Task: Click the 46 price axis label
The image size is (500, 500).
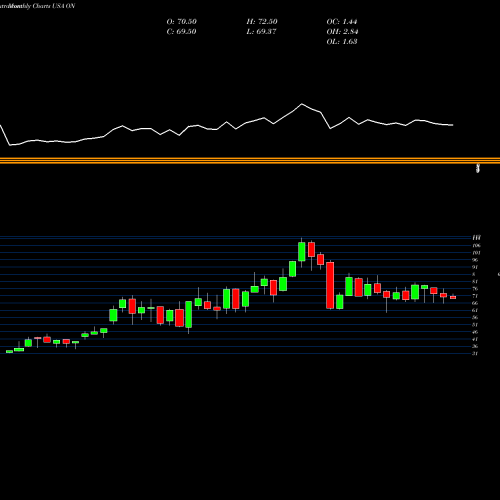Action: pos(475,332)
